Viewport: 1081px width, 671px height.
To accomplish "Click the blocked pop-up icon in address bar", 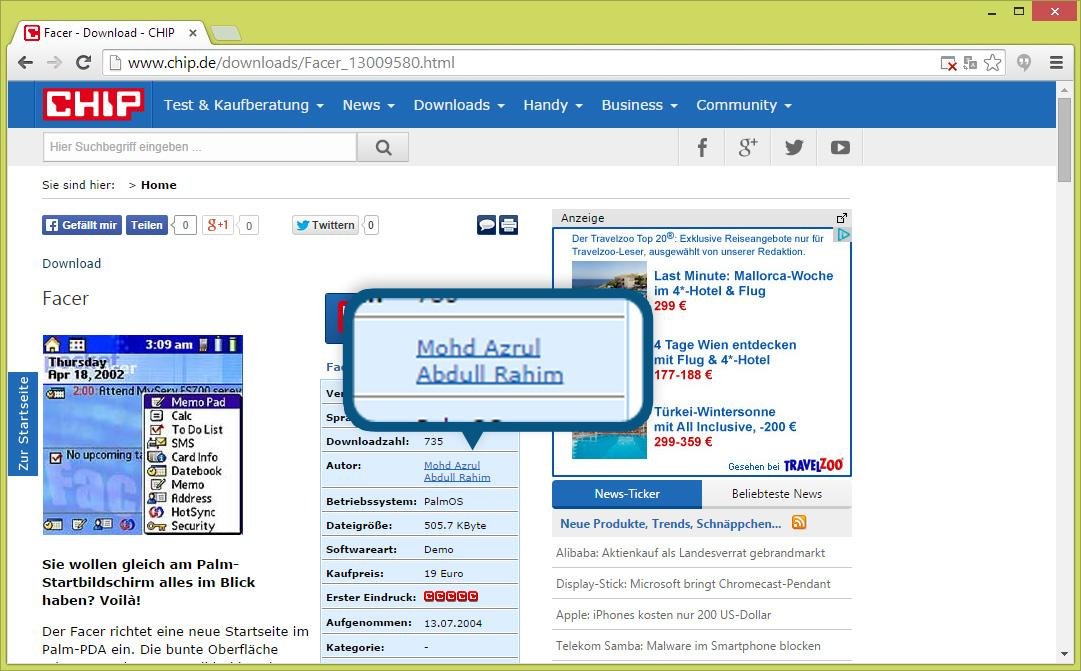I will pyautogui.click(x=949, y=63).
